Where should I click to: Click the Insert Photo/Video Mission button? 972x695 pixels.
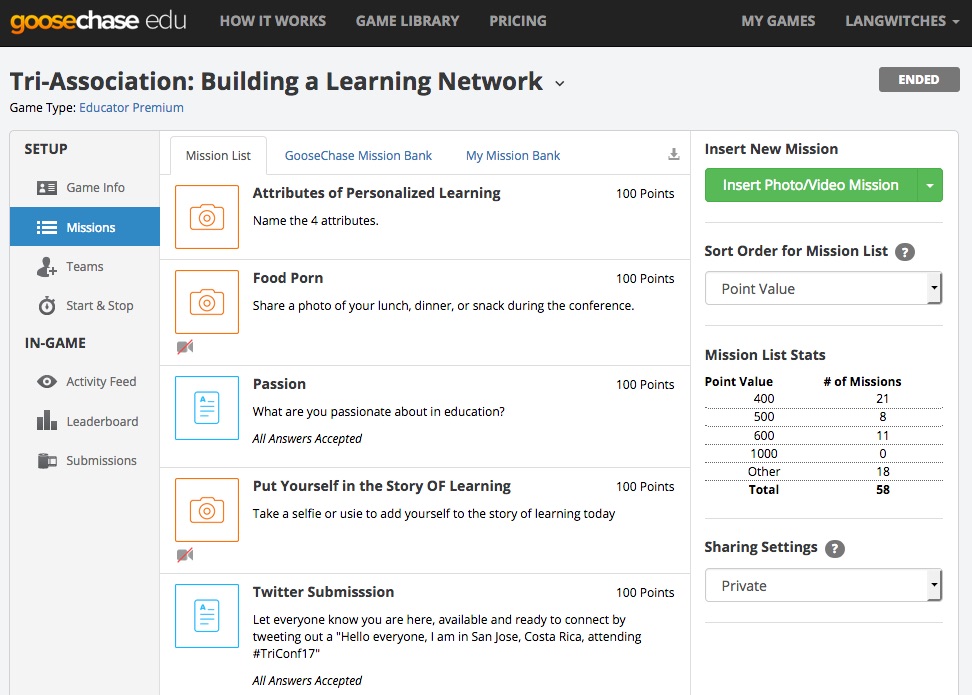tap(811, 185)
